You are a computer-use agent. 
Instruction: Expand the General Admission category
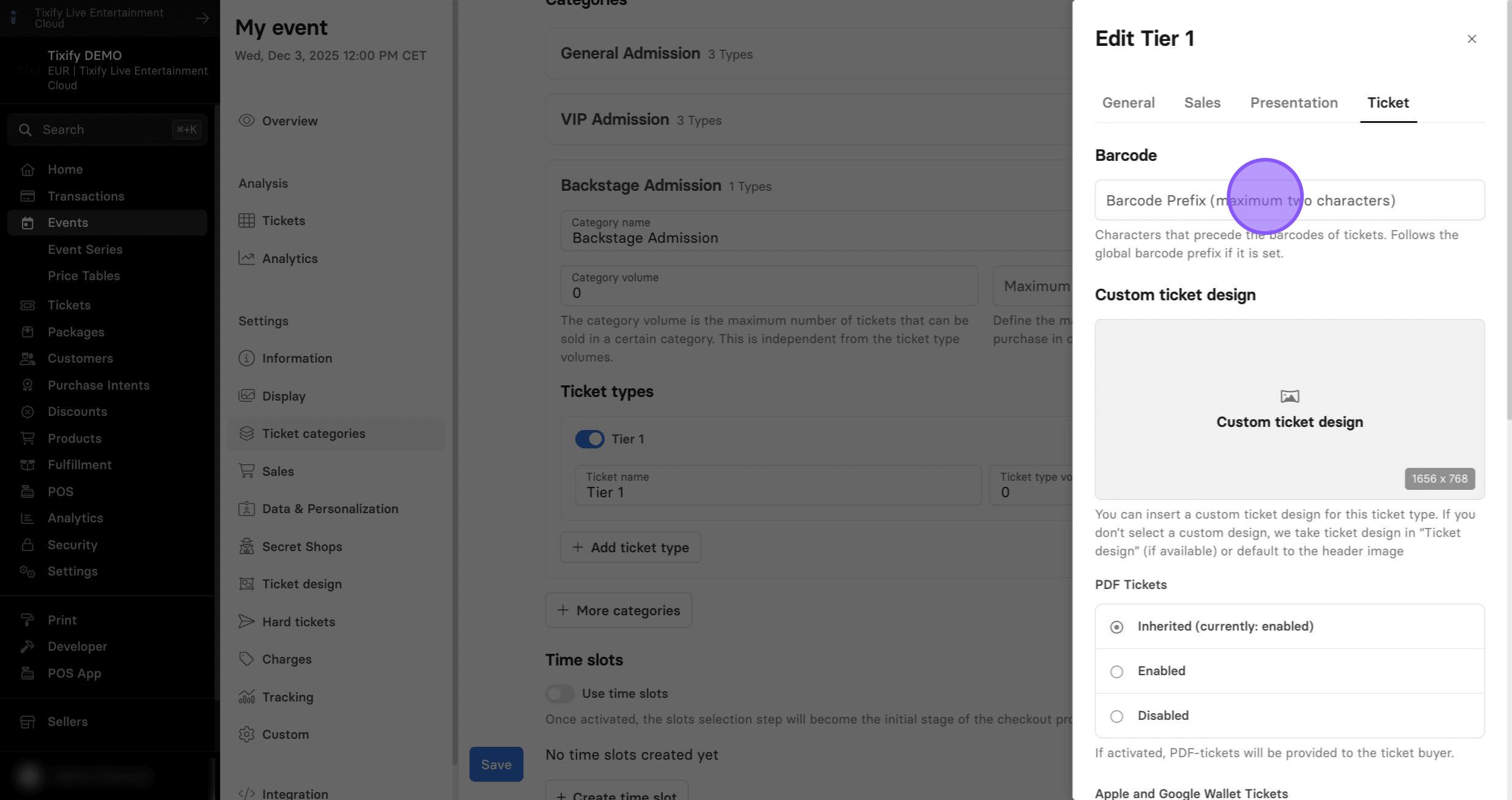click(808, 54)
